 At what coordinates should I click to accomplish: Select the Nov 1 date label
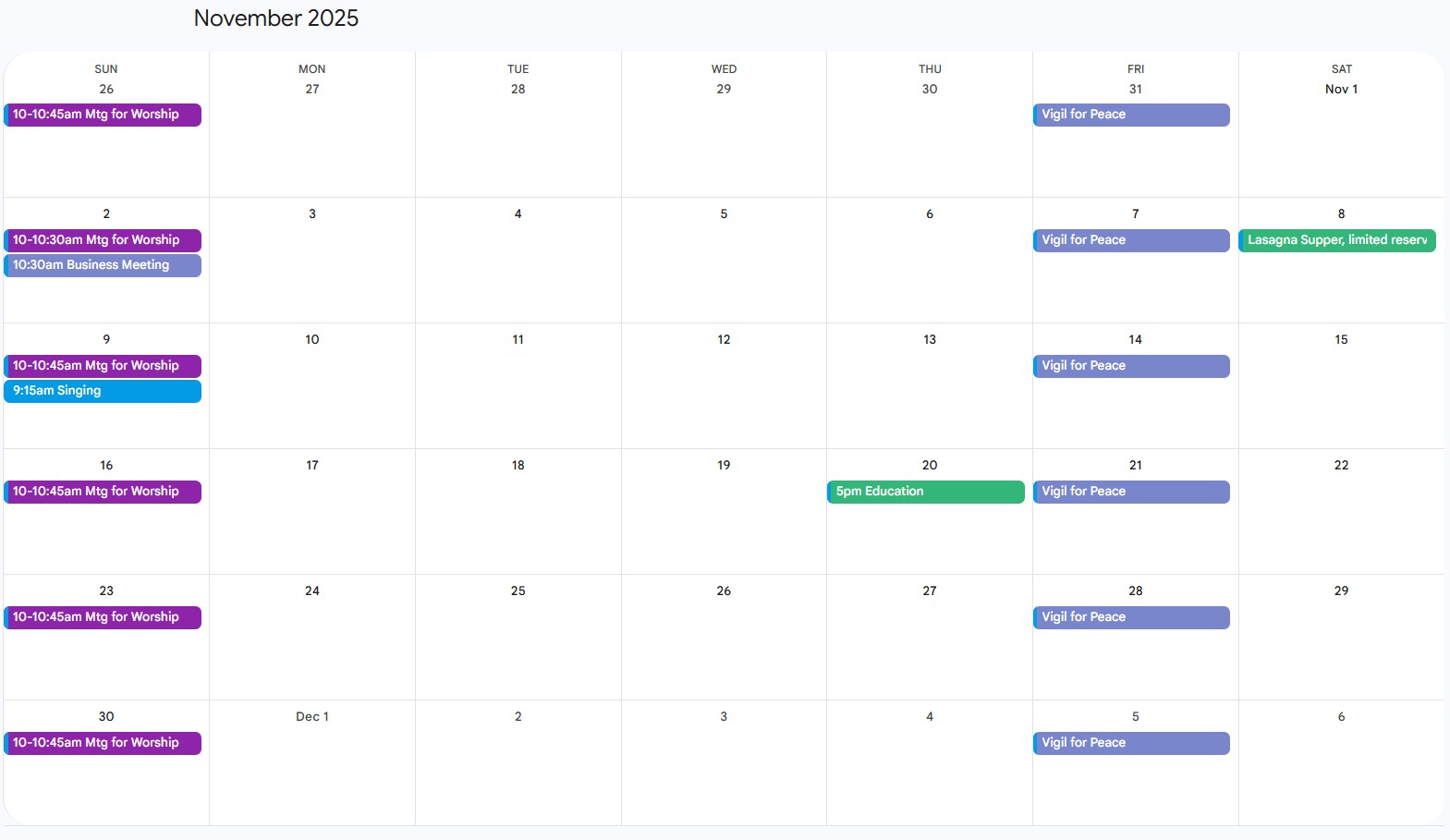(x=1341, y=90)
